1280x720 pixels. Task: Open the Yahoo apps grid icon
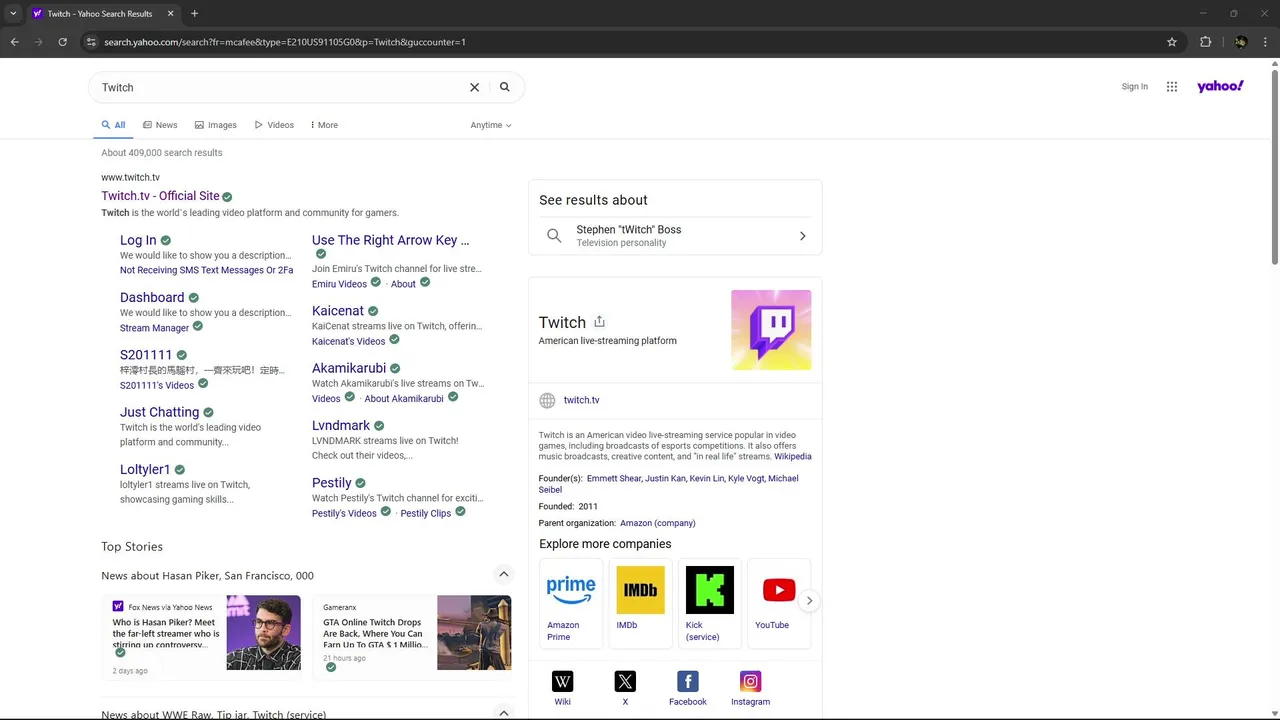tap(1172, 87)
